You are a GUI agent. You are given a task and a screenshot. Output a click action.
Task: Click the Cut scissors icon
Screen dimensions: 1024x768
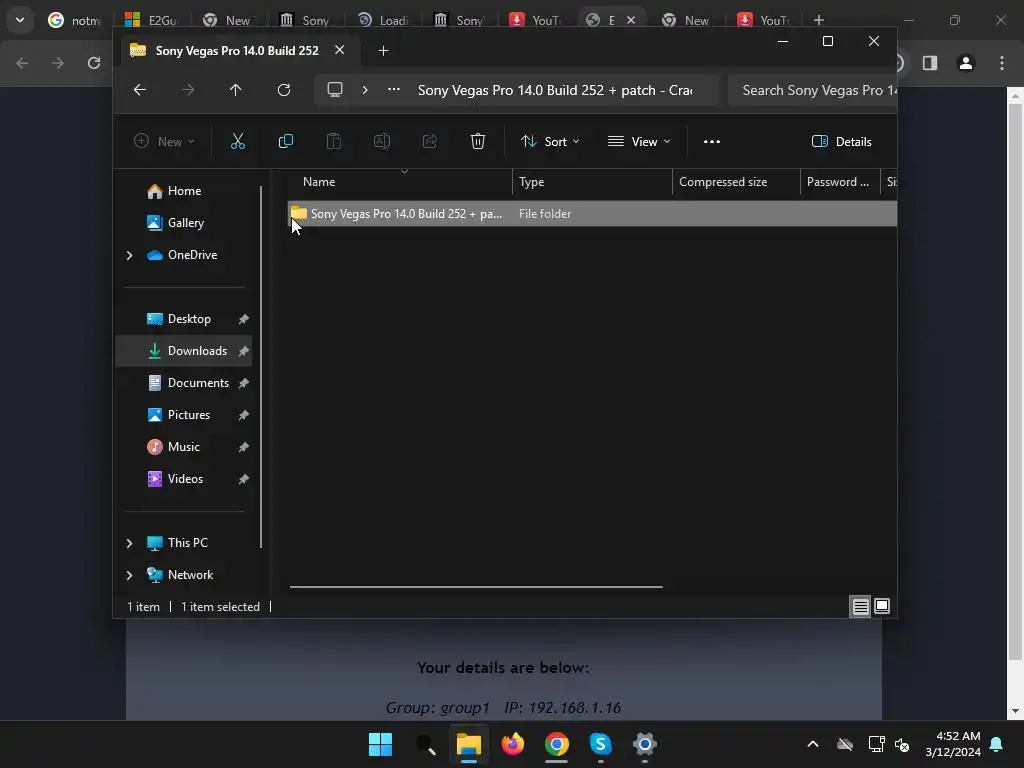[238, 141]
